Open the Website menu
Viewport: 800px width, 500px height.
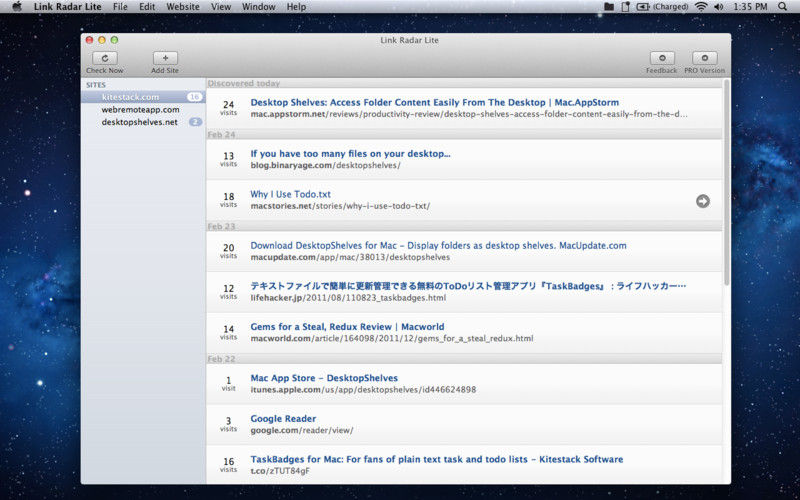point(183,7)
